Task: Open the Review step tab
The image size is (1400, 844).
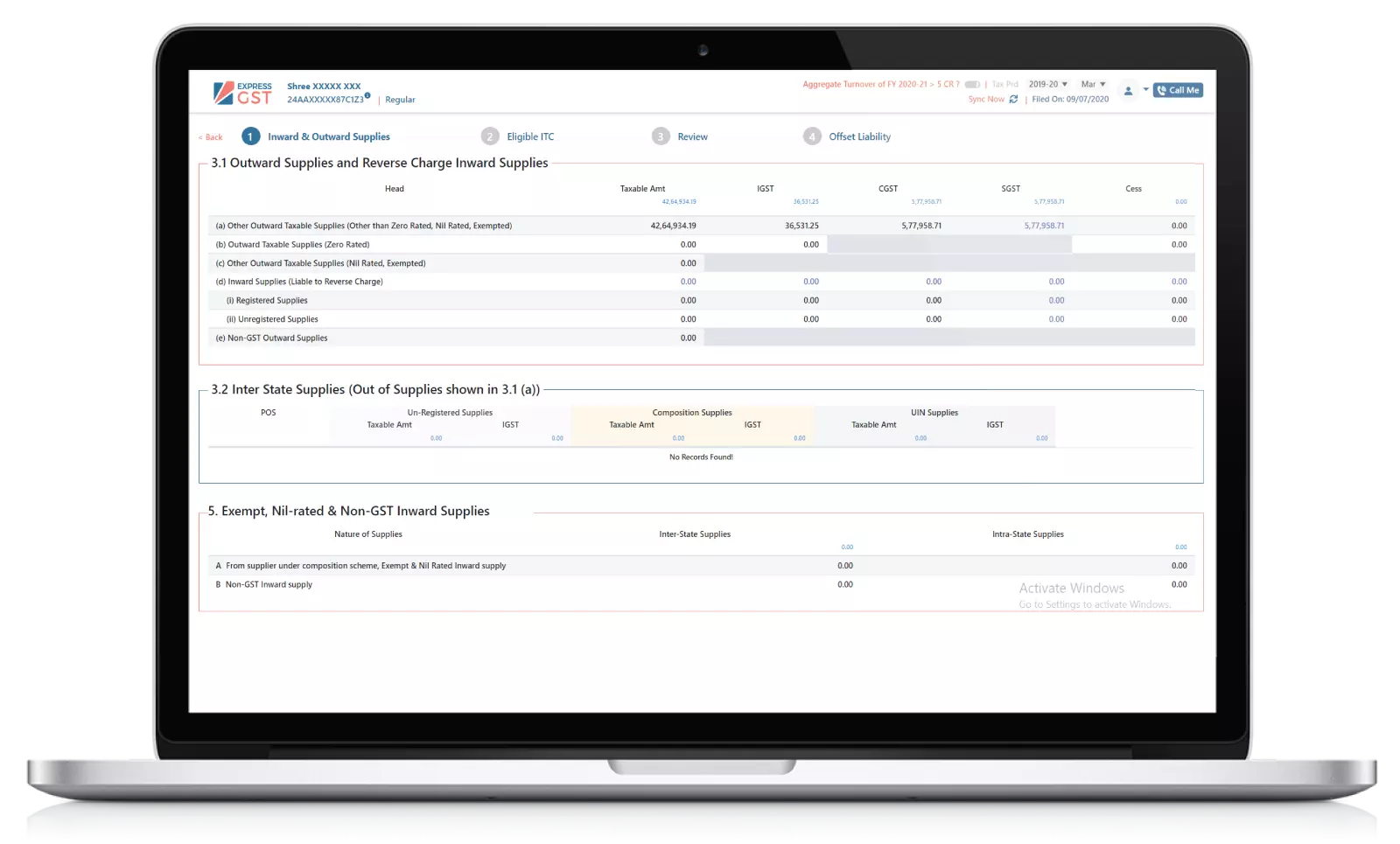Action: tap(692, 137)
